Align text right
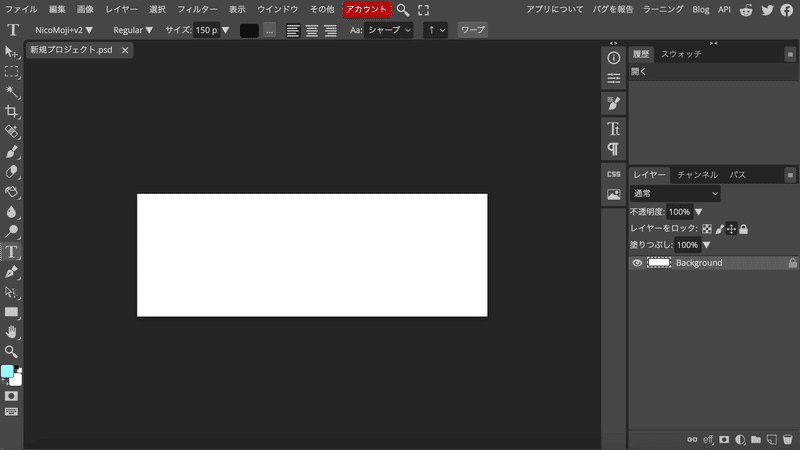The height and width of the screenshot is (450, 800). pyautogui.click(x=331, y=30)
